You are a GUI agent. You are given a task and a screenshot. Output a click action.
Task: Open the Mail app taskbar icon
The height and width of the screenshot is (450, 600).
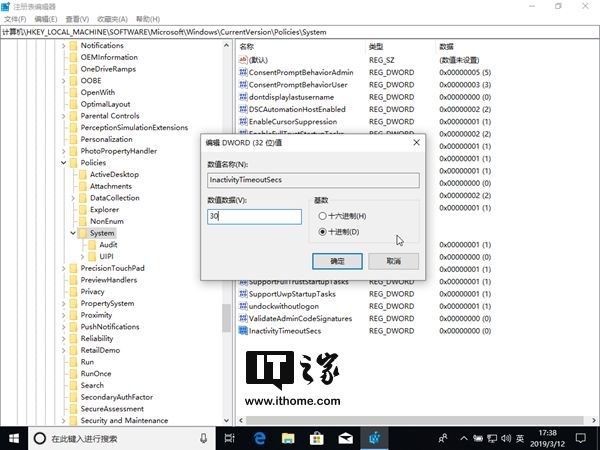(x=345, y=438)
